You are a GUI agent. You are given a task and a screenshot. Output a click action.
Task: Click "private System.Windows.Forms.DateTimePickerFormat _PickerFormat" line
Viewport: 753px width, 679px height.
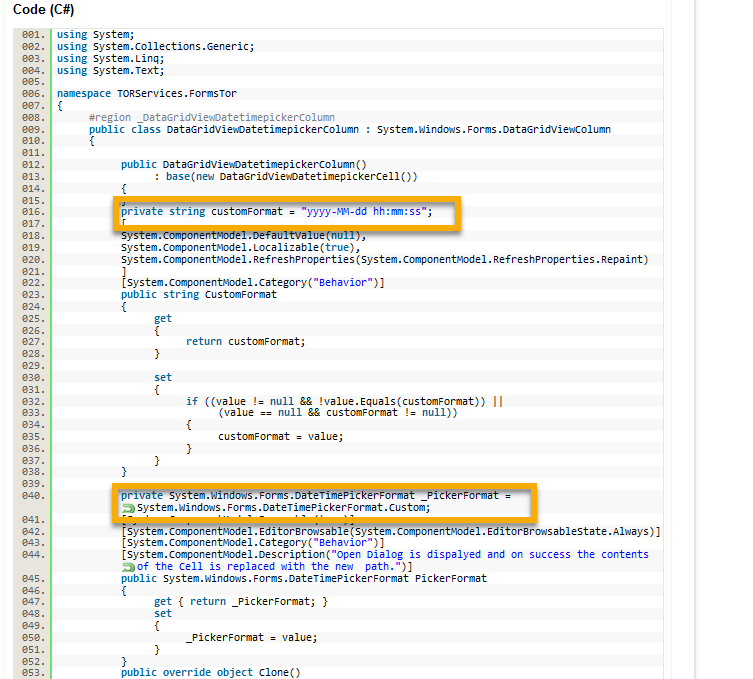(x=316, y=496)
